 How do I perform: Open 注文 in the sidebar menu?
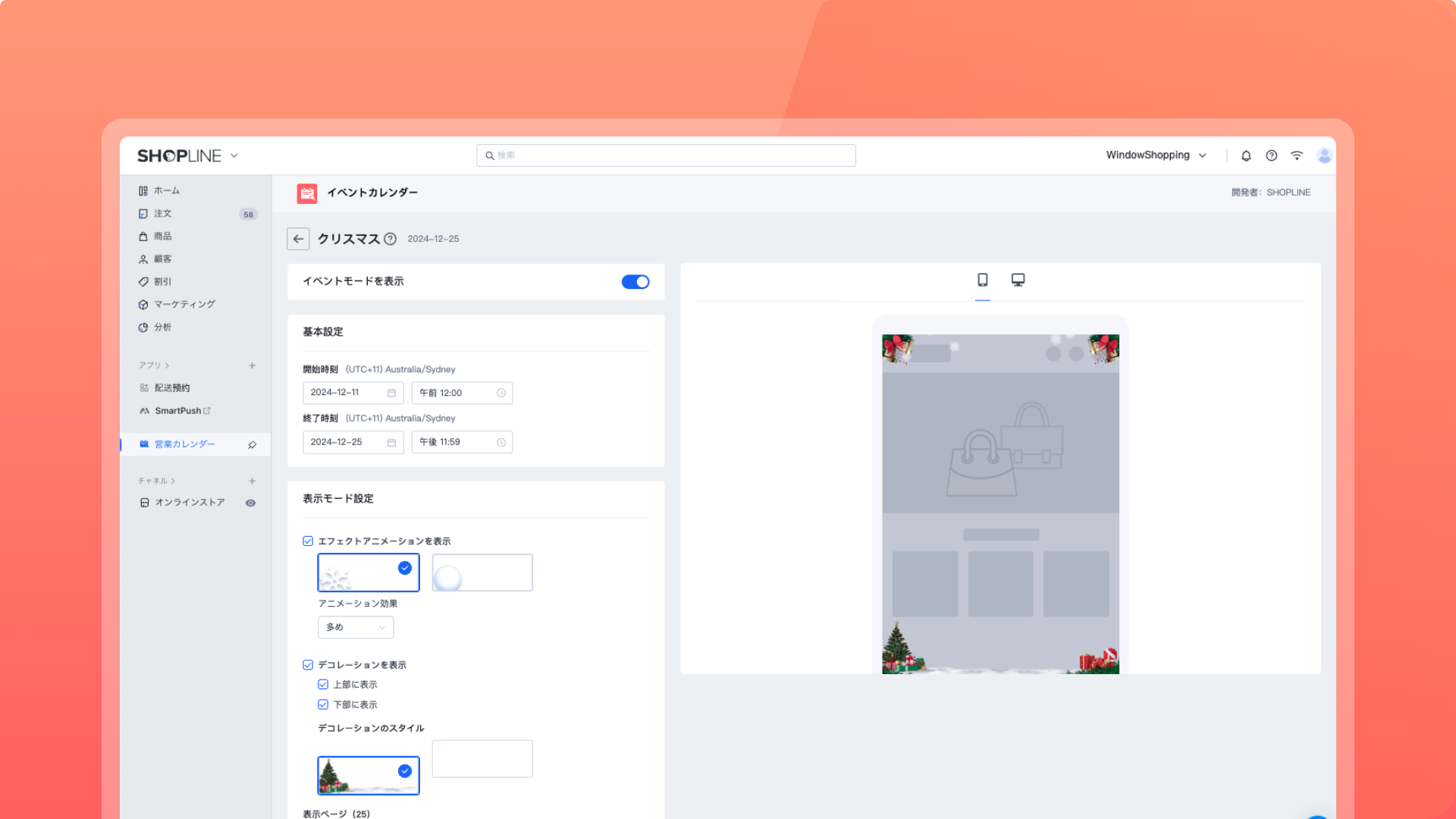click(162, 214)
